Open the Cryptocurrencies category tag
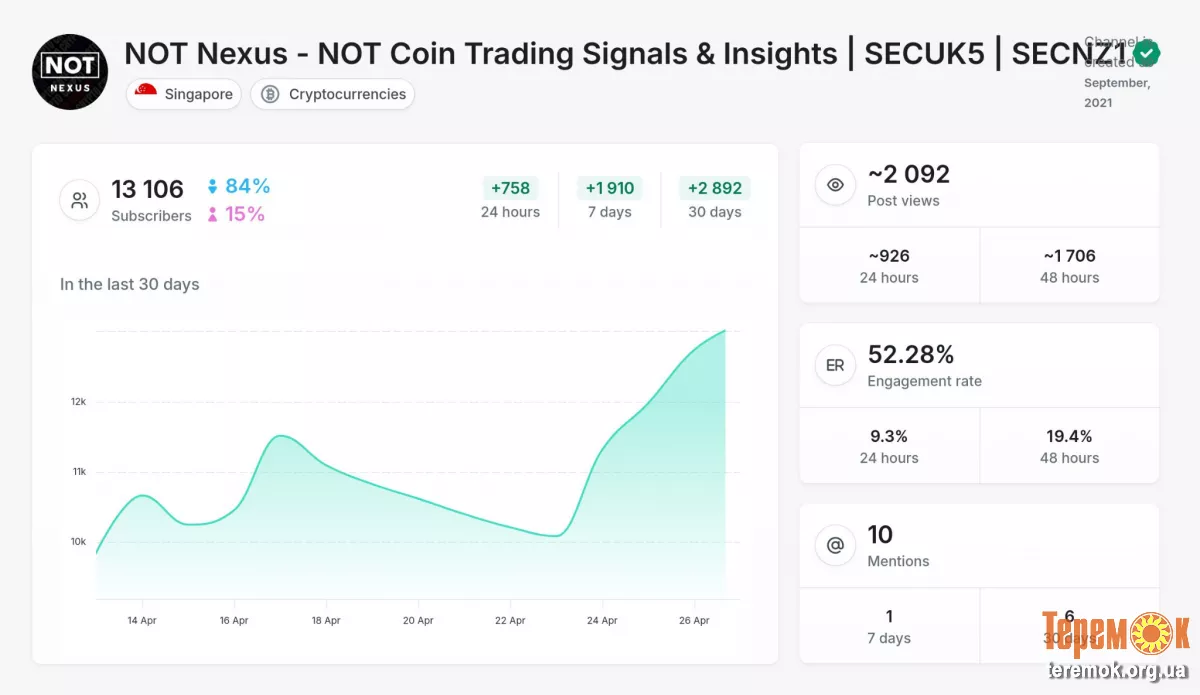 (x=333, y=94)
